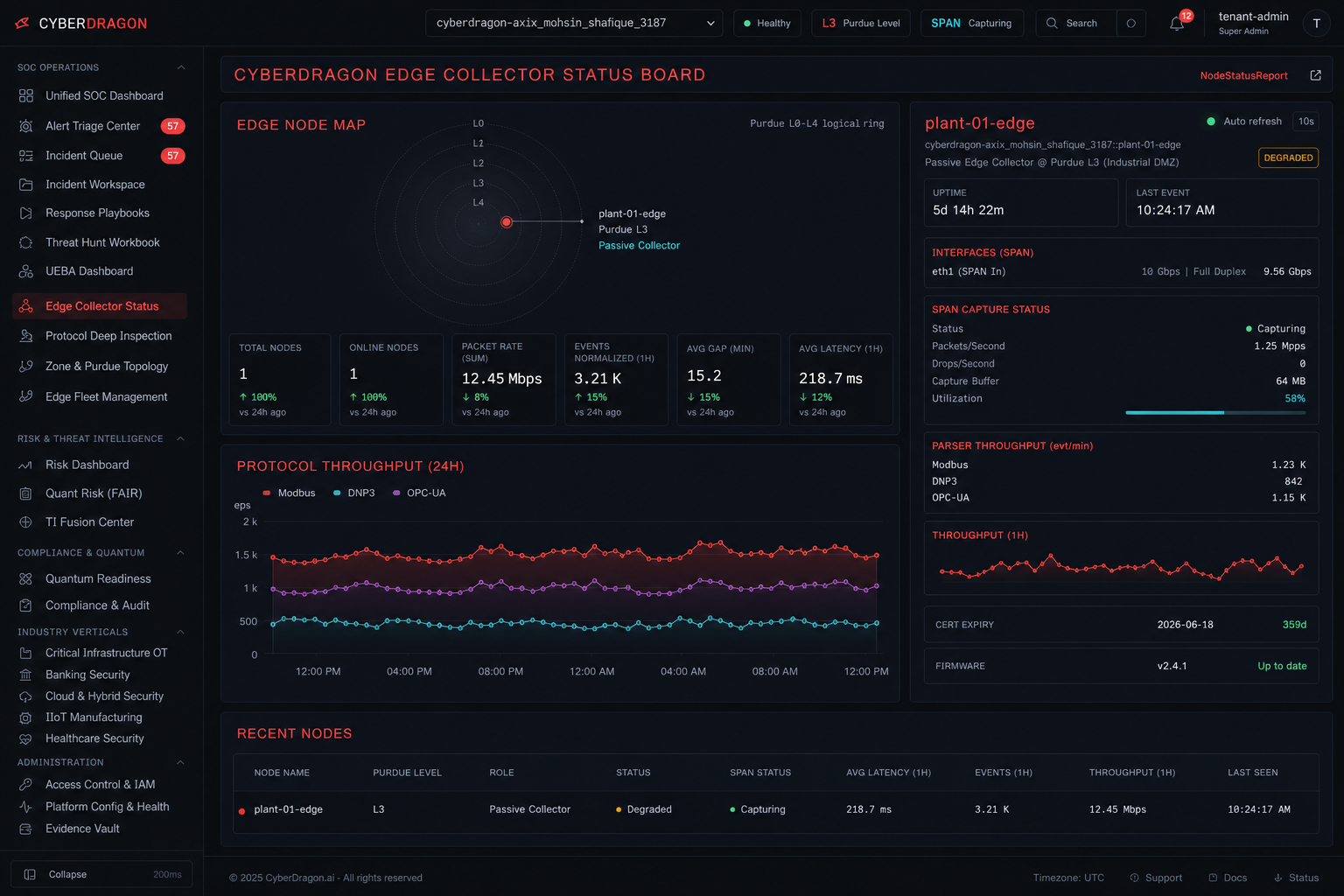Viewport: 1344px width, 896px height.
Task: Click the DEGRADED status badge
Action: [x=1288, y=157]
